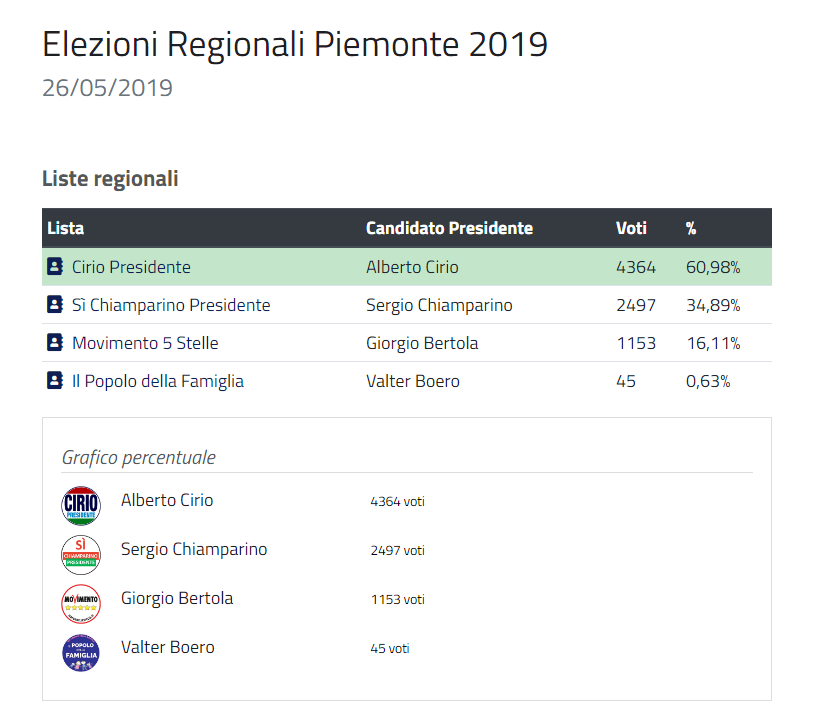
Task: Click the Grafico percentuale heading
Action: [138, 457]
